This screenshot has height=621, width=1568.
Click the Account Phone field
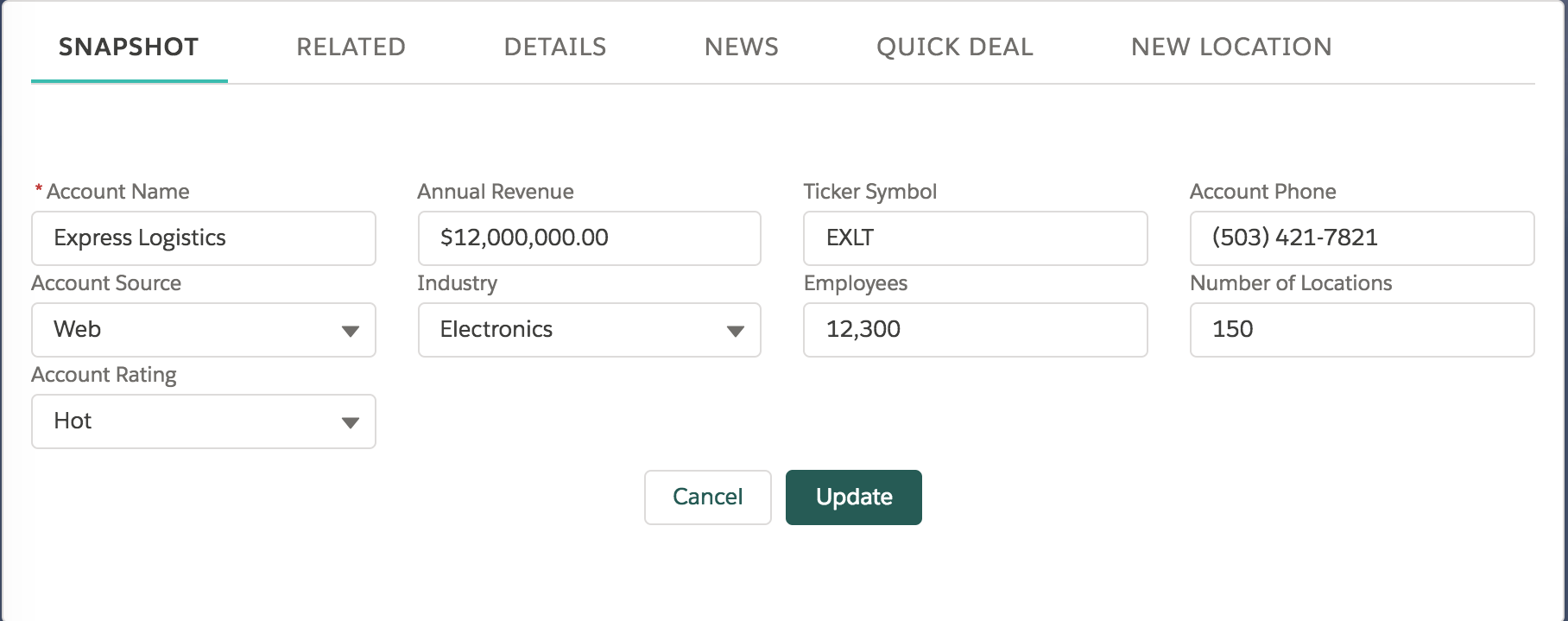(x=1362, y=238)
